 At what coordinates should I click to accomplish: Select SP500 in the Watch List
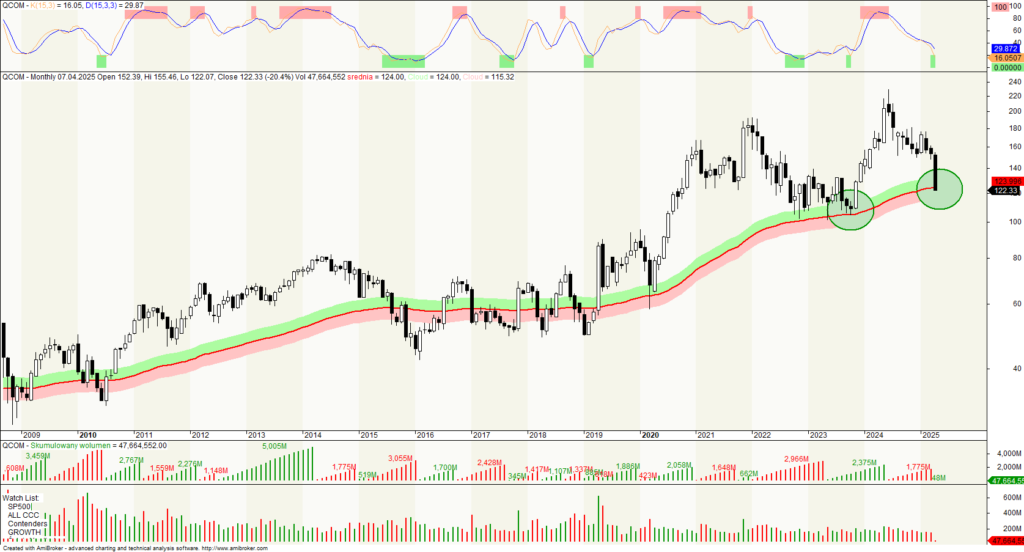[21, 506]
